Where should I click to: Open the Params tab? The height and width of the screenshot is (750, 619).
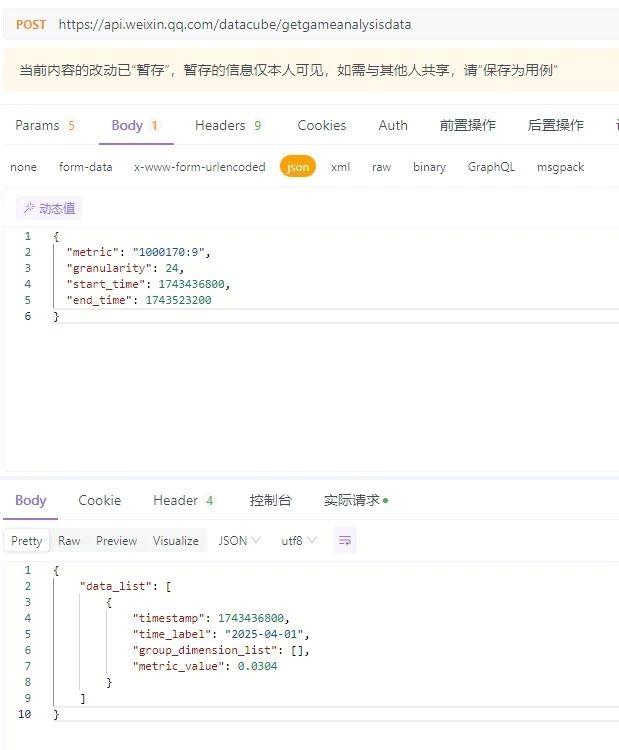point(45,125)
